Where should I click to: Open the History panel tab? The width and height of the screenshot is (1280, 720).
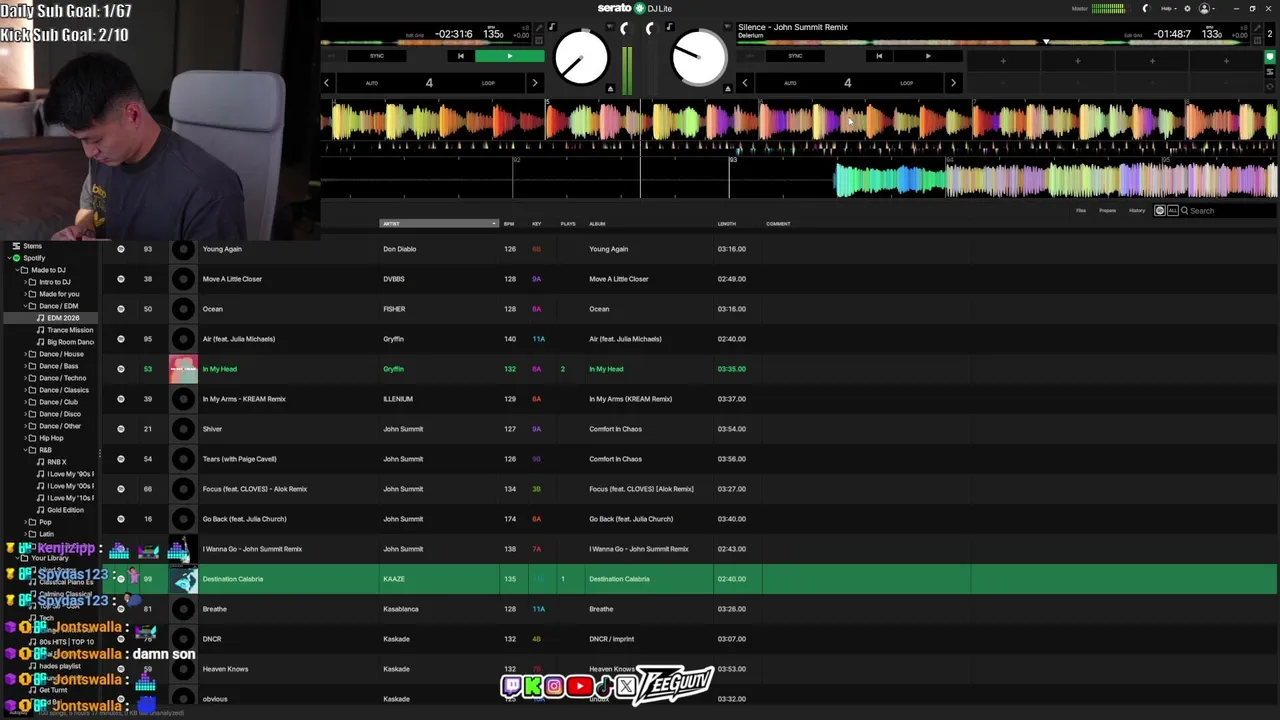1137,211
